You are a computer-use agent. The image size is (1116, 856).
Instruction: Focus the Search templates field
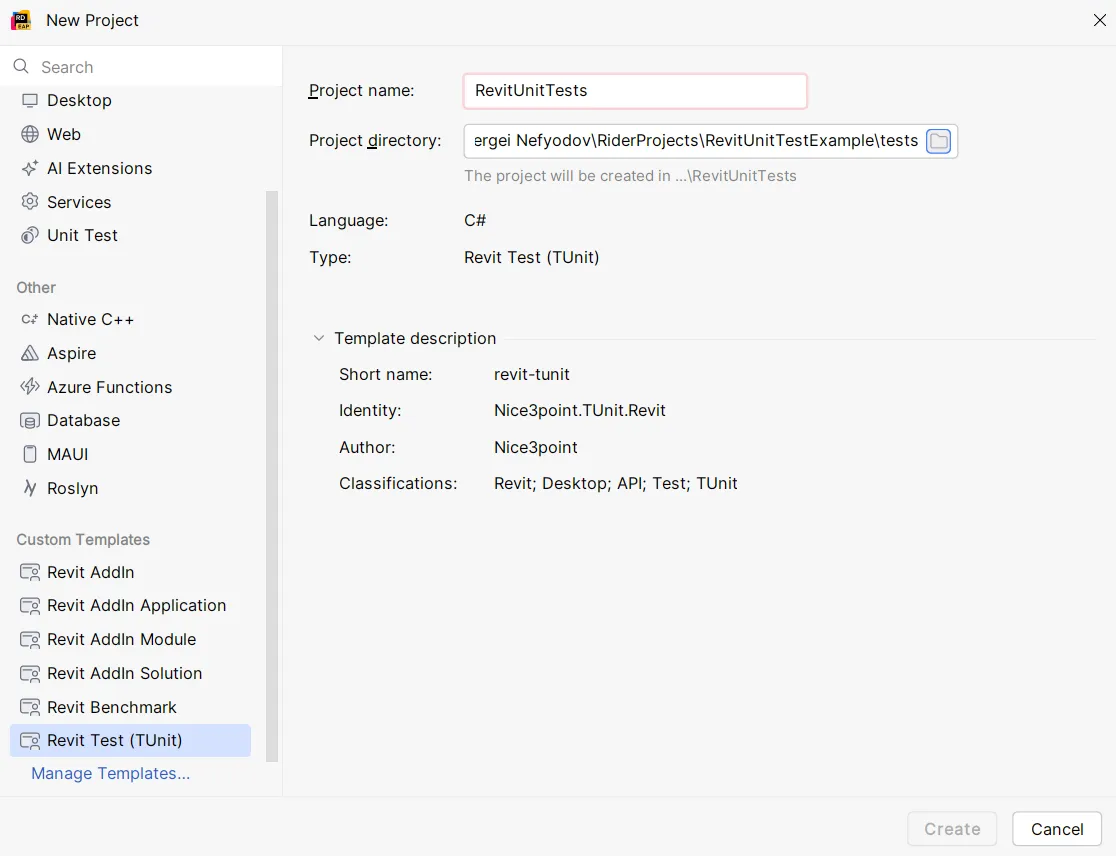[x=141, y=66]
